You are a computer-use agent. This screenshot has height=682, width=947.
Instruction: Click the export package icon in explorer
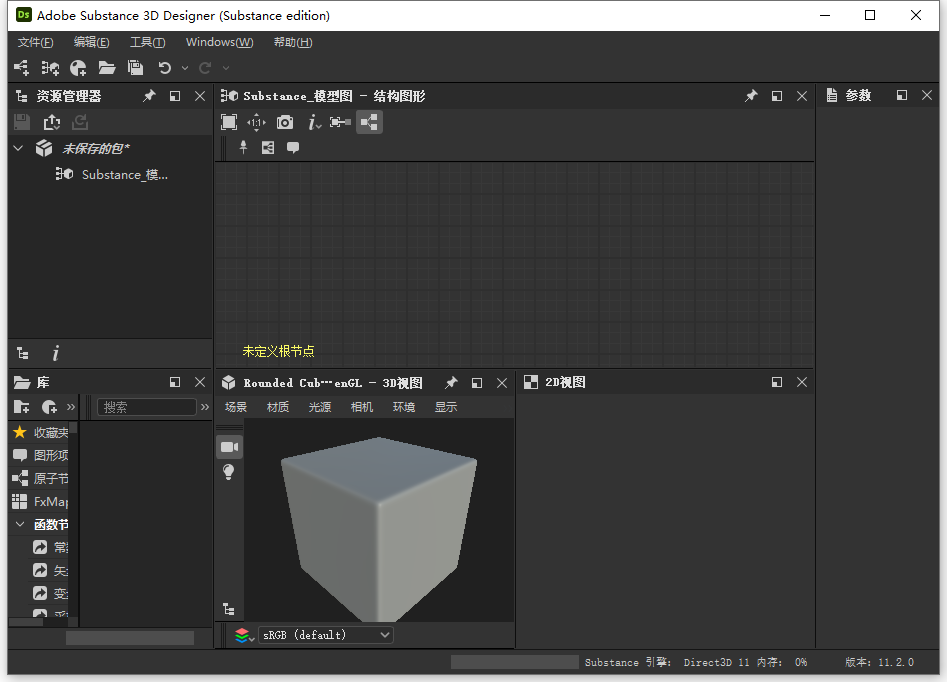pos(52,123)
